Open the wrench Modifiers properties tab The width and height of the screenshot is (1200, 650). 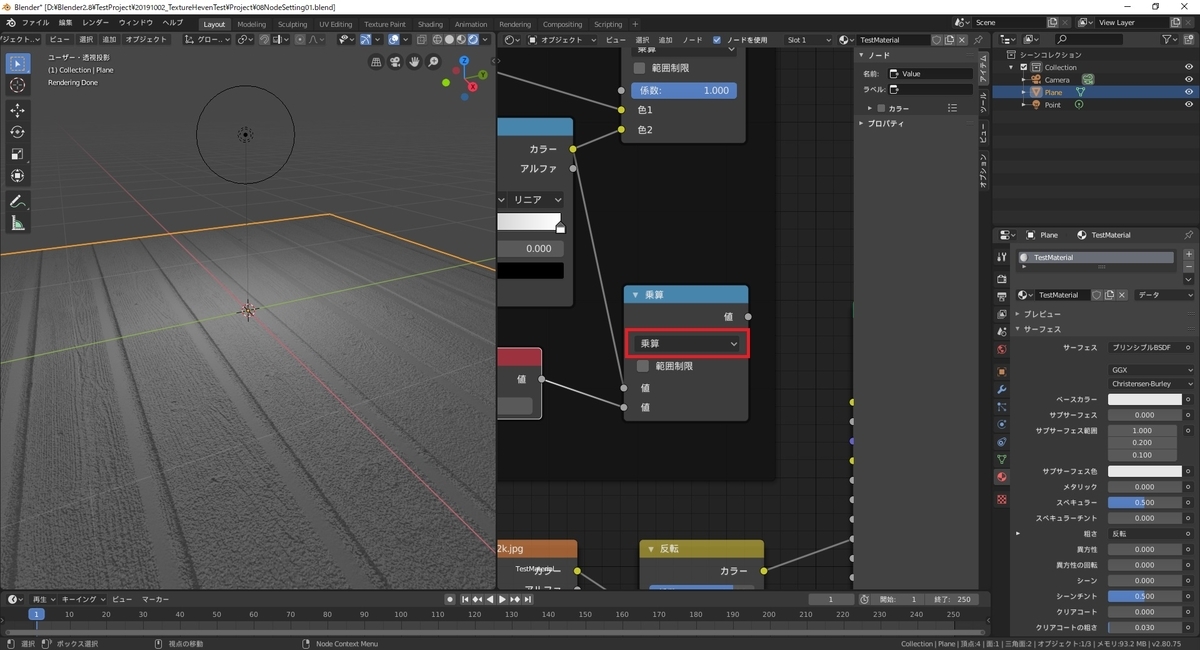[1001, 389]
